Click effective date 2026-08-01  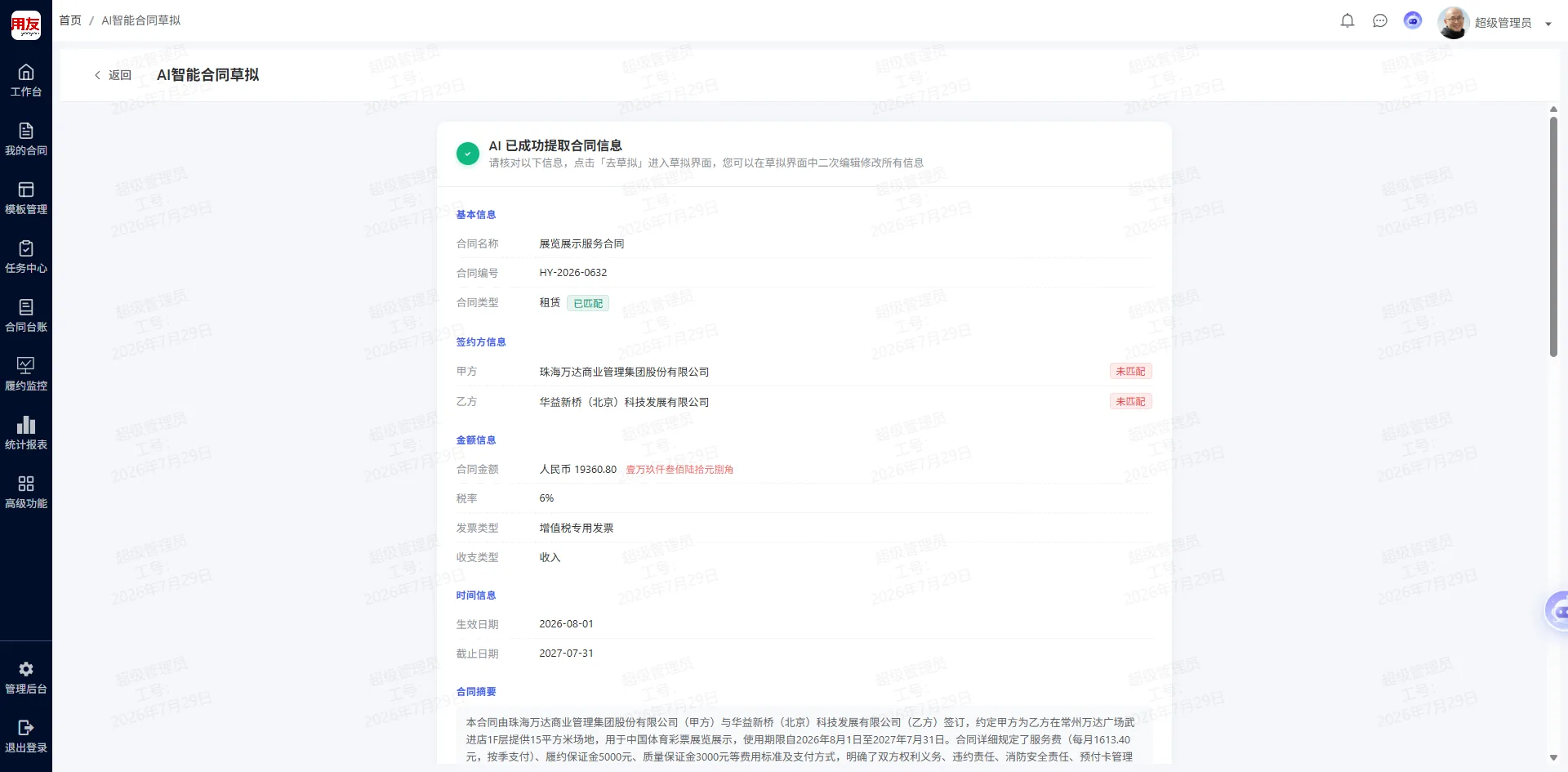(566, 624)
